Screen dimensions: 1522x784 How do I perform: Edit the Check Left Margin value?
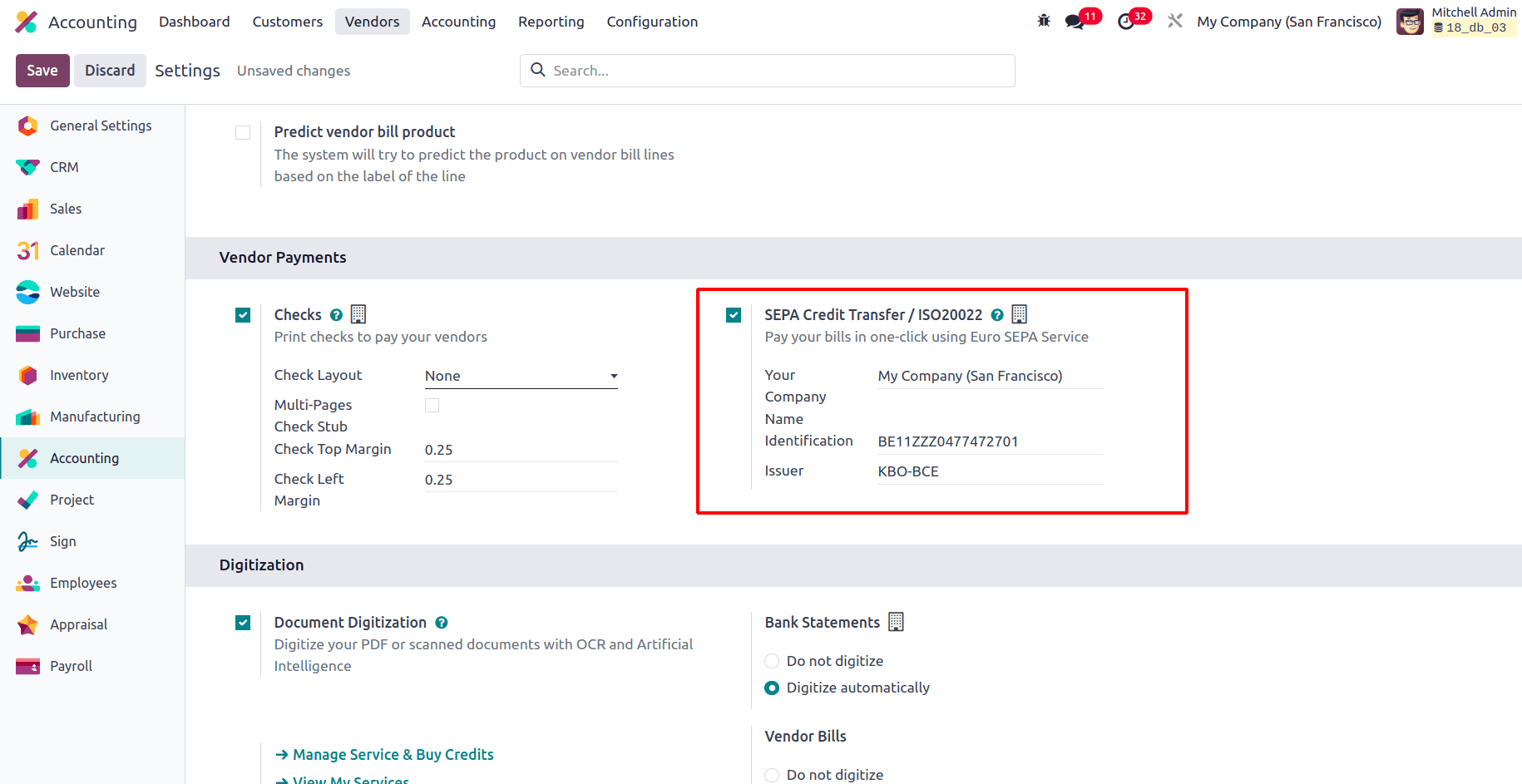(x=521, y=480)
